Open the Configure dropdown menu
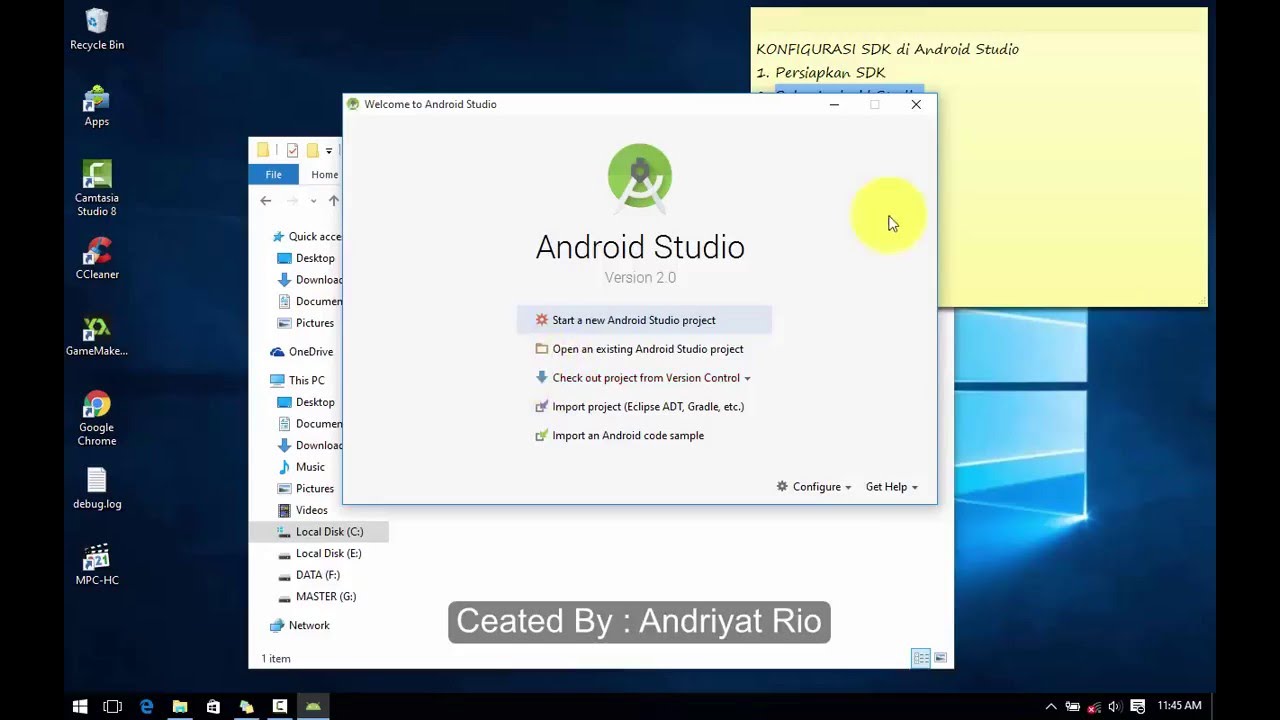This screenshot has width=1280, height=720. (814, 487)
